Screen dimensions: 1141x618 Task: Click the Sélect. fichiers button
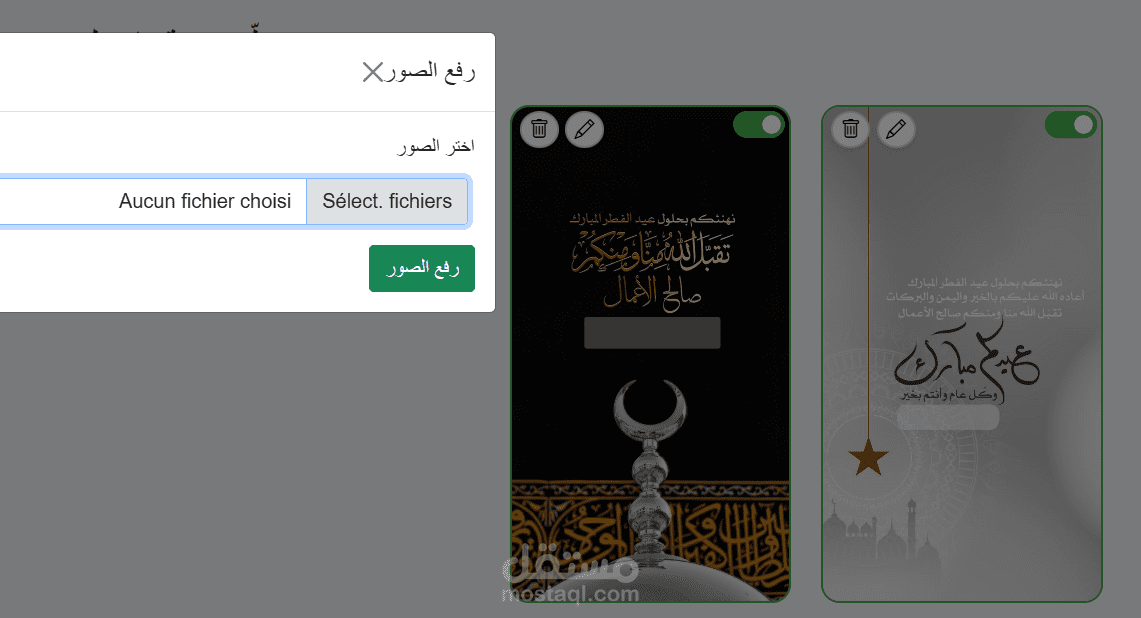click(387, 201)
